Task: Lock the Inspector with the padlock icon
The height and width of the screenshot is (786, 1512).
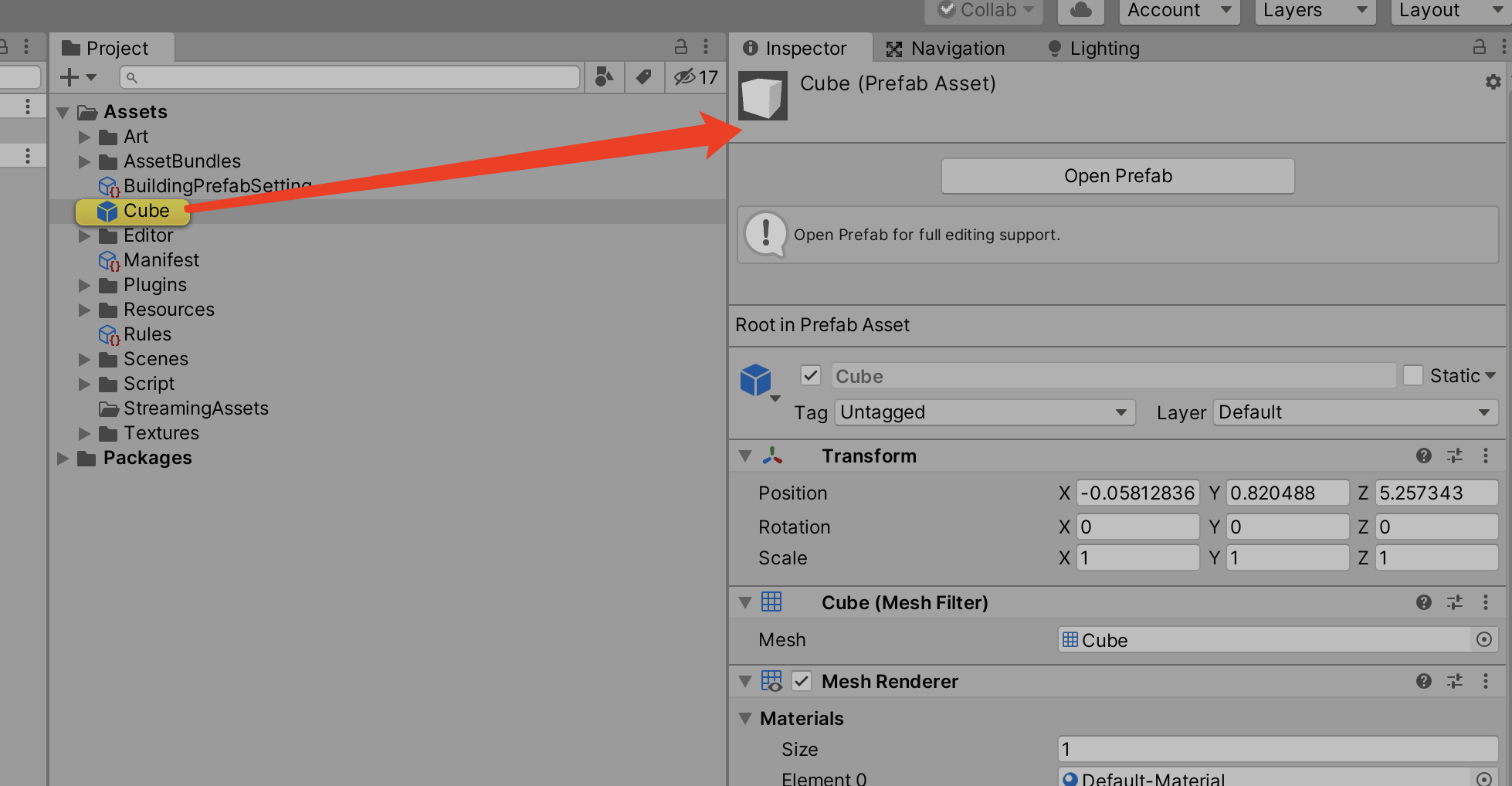Action: tap(1479, 47)
